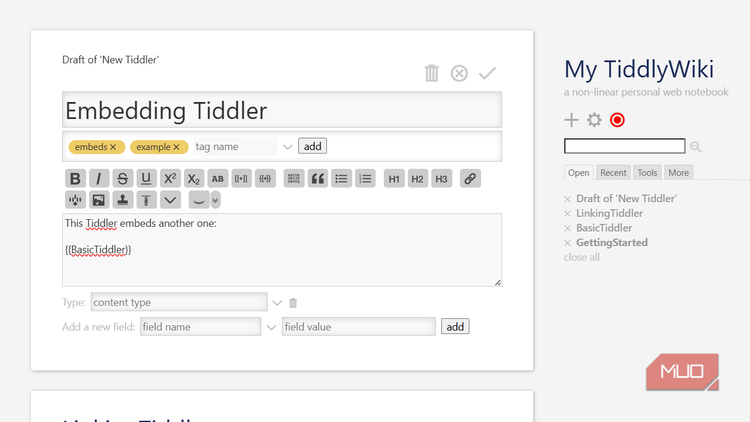Close BasicTiddler from open list
The width and height of the screenshot is (750, 422).
[567, 228]
